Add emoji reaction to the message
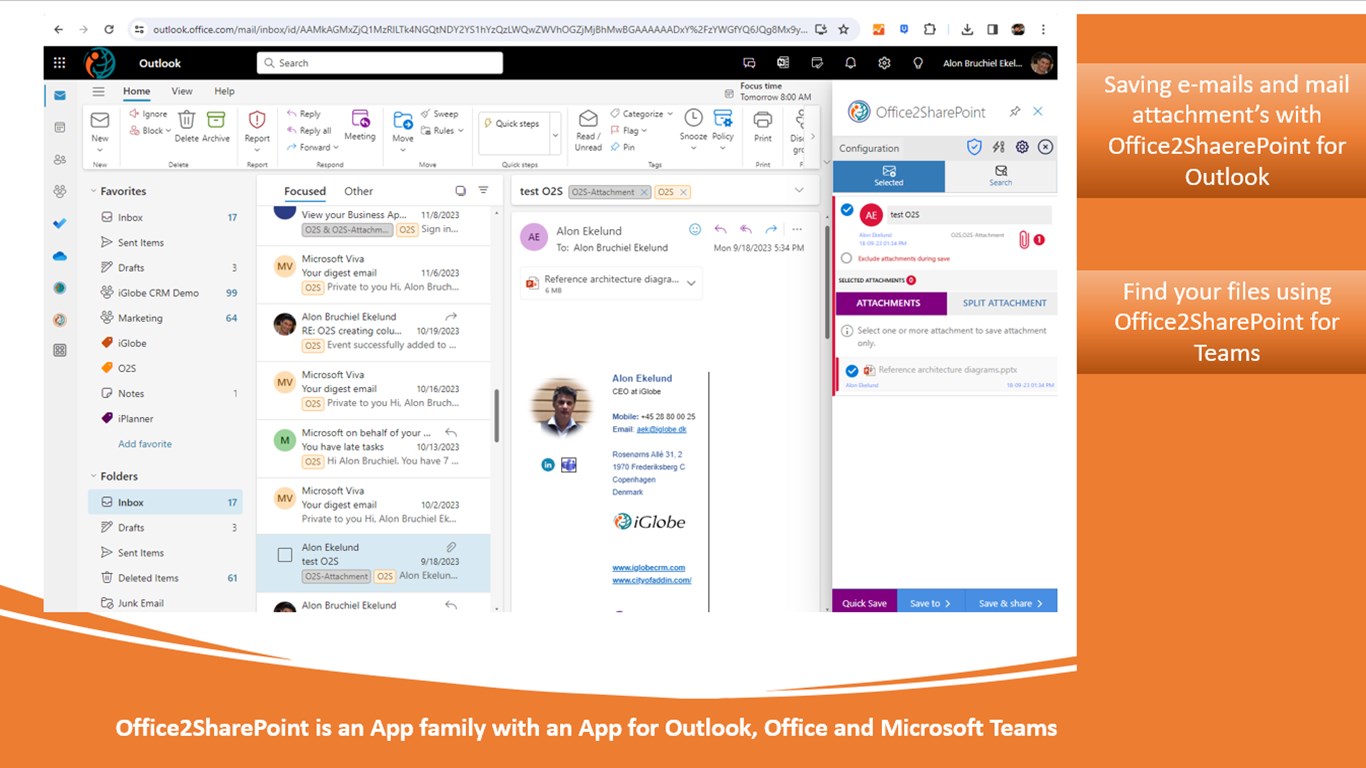Image resolution: width=1366 pixels, height=768 pixels. coord(696,230)
